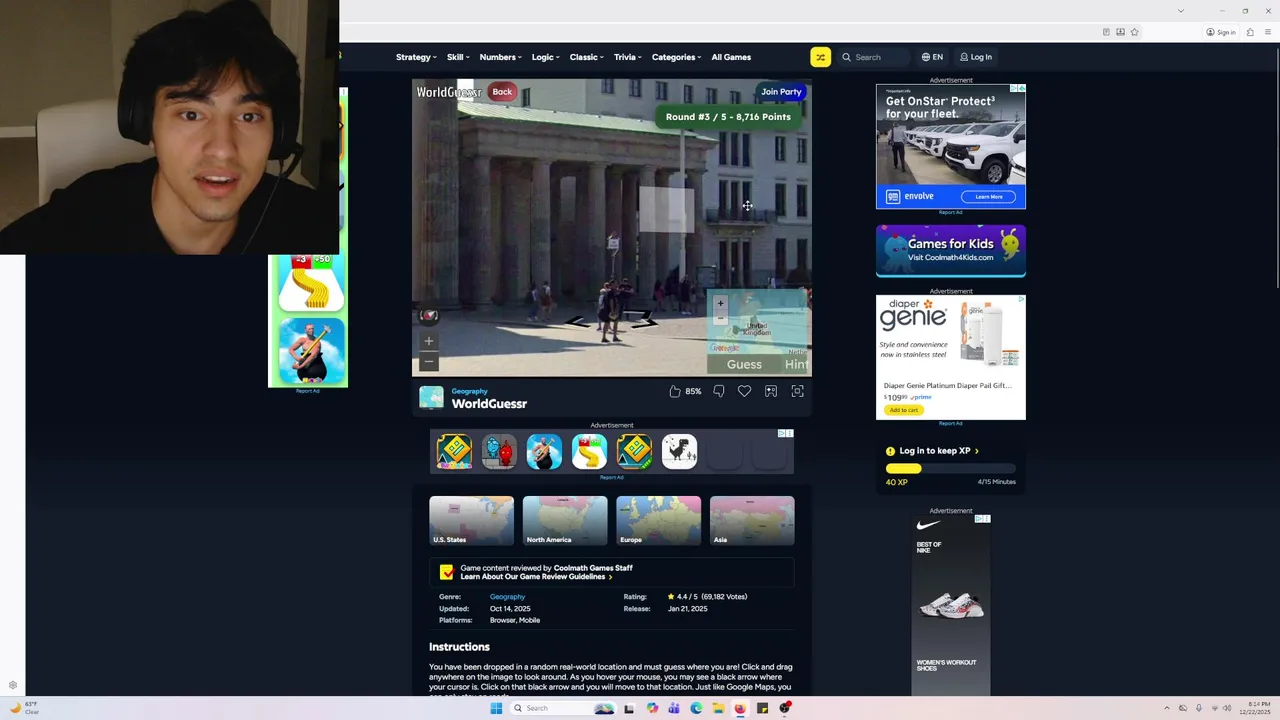Open the Chrome Dino game icon in ad strip
1280x720 pixels.
click(x=679, y=451)
